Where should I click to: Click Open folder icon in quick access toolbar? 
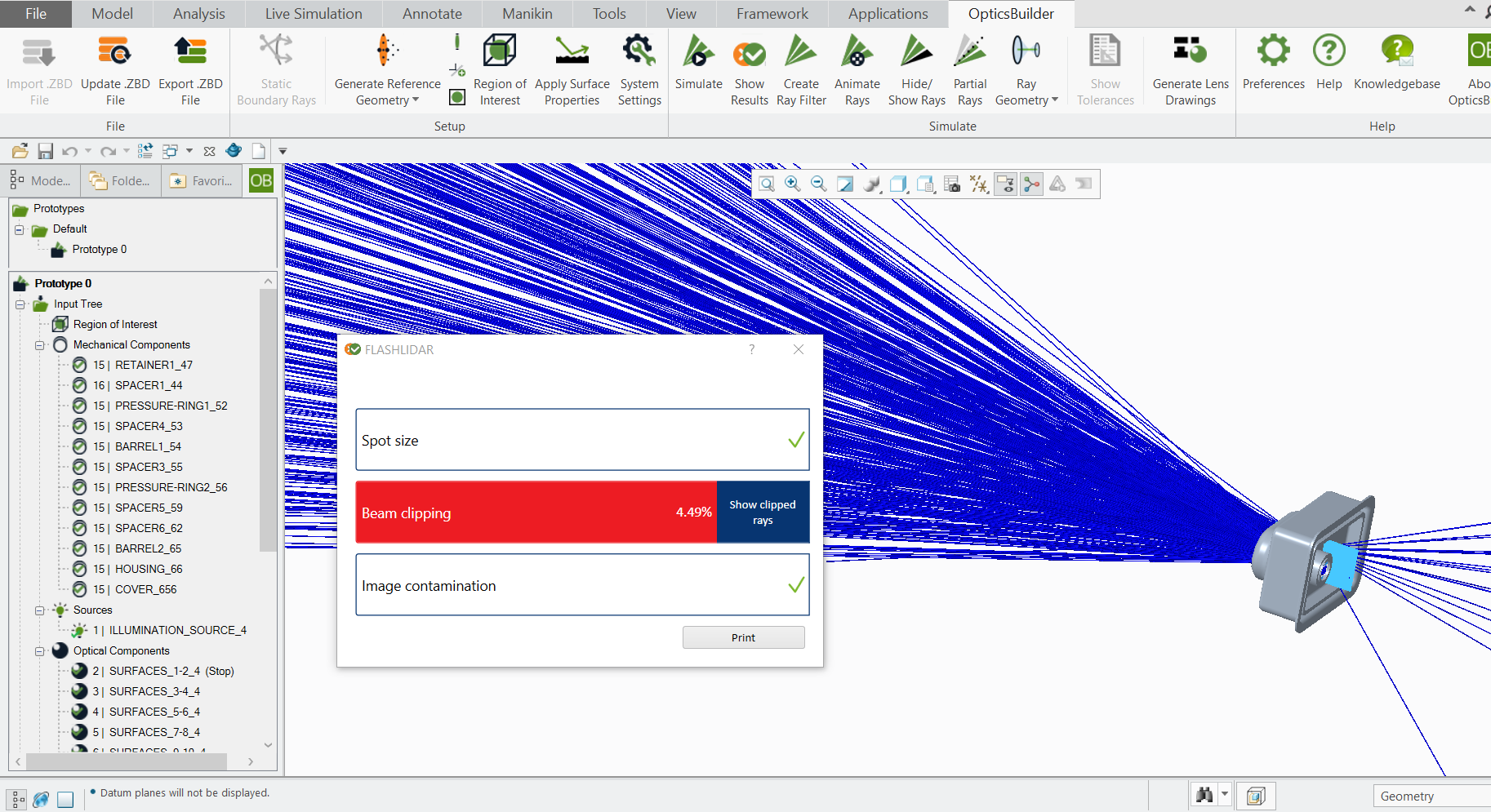pyautogui.click(x=20, y=151)
